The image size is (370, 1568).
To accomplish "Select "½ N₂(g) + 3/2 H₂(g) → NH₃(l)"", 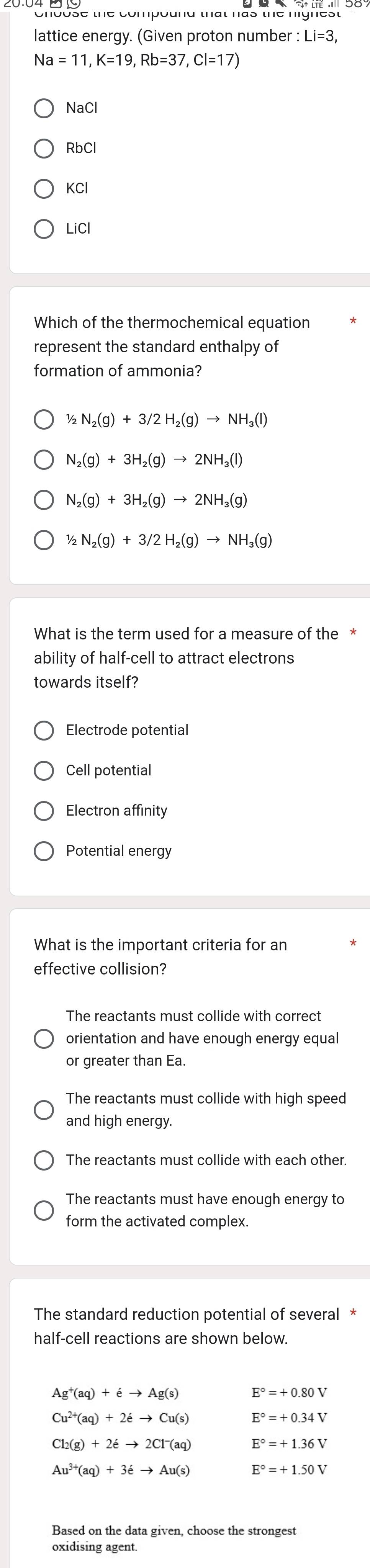I will point(44,419).
